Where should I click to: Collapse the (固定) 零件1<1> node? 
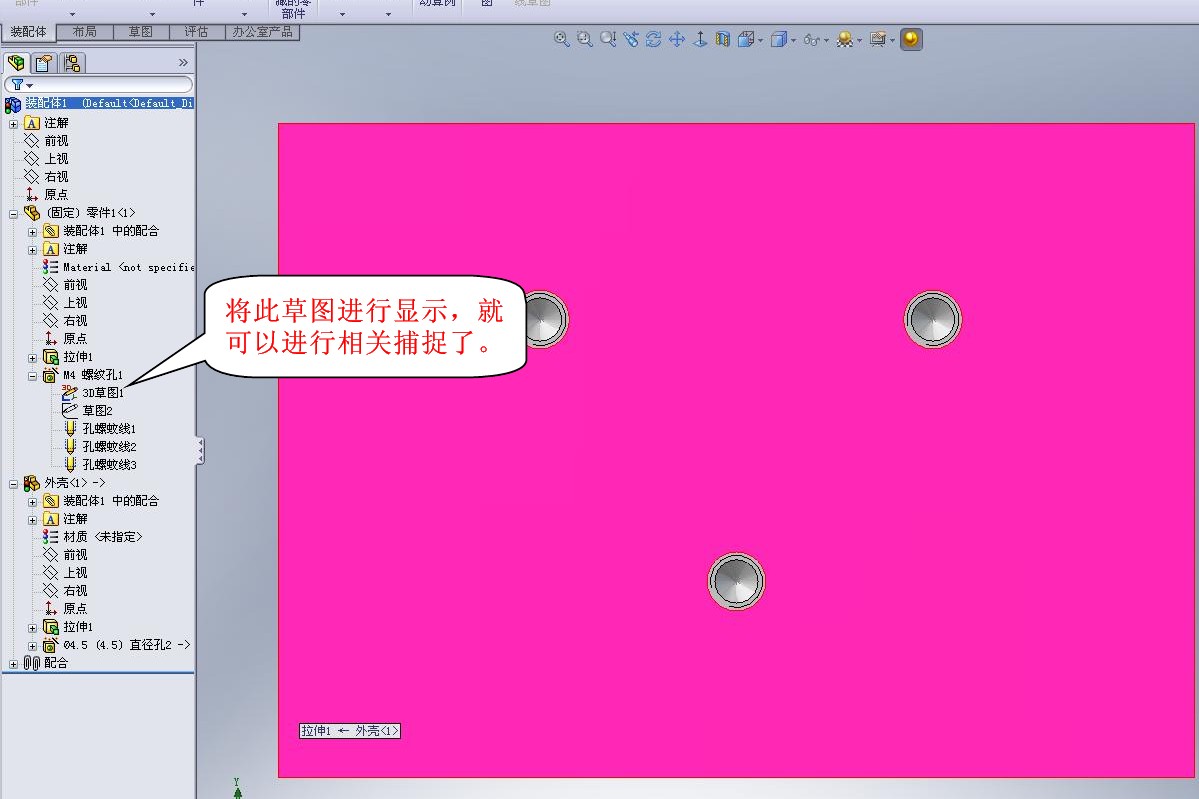click(13, 214)
